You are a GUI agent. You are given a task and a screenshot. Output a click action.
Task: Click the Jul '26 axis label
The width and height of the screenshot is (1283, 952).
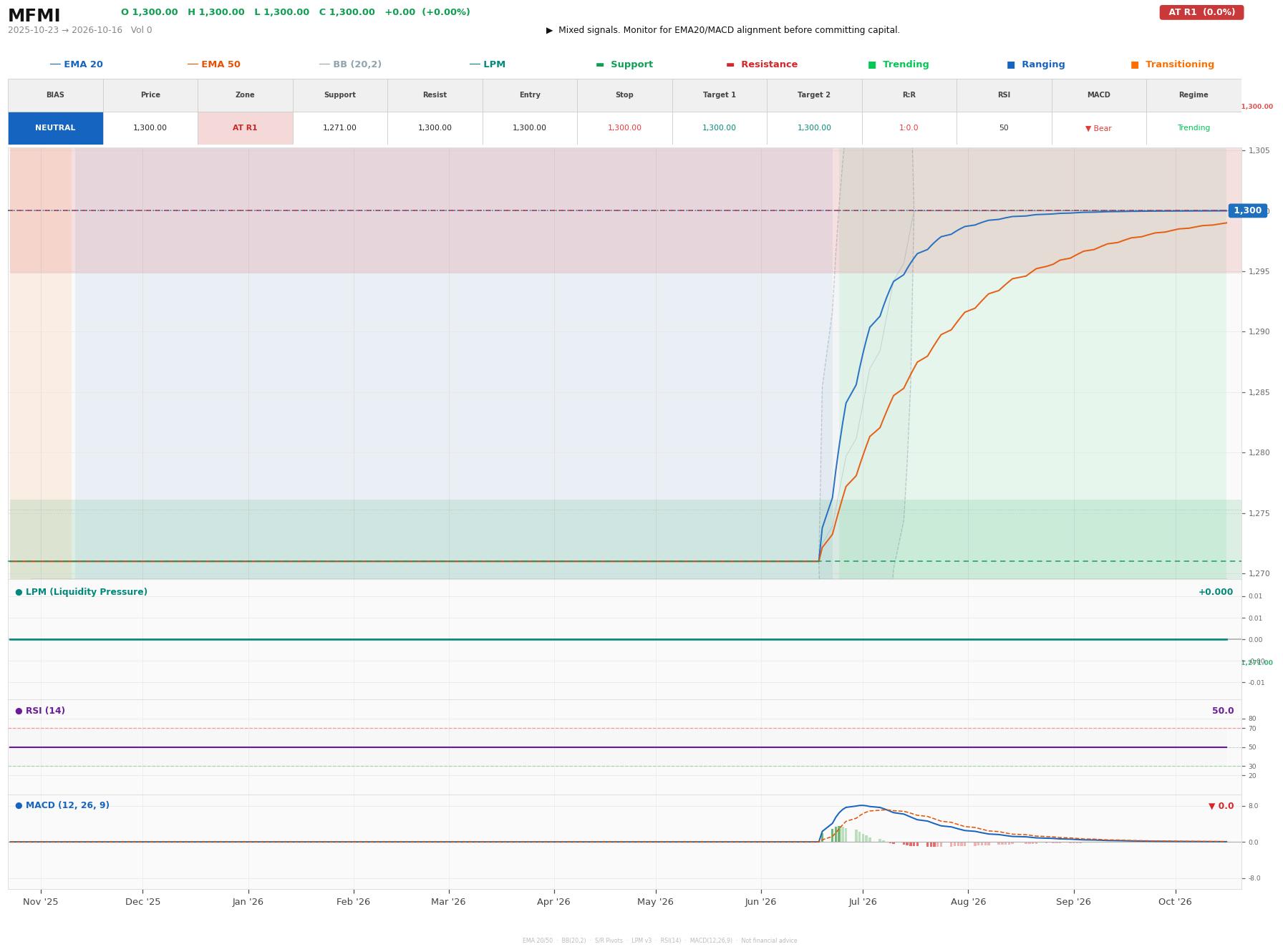click(x=863, y=902)
